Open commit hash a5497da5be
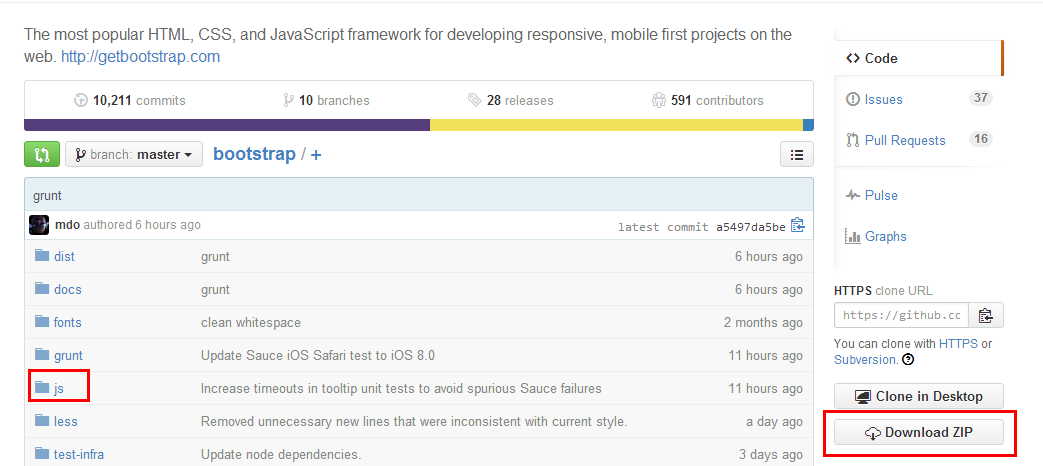The height and width of the screenshot is (466, 1043). [x=750, y=227]
